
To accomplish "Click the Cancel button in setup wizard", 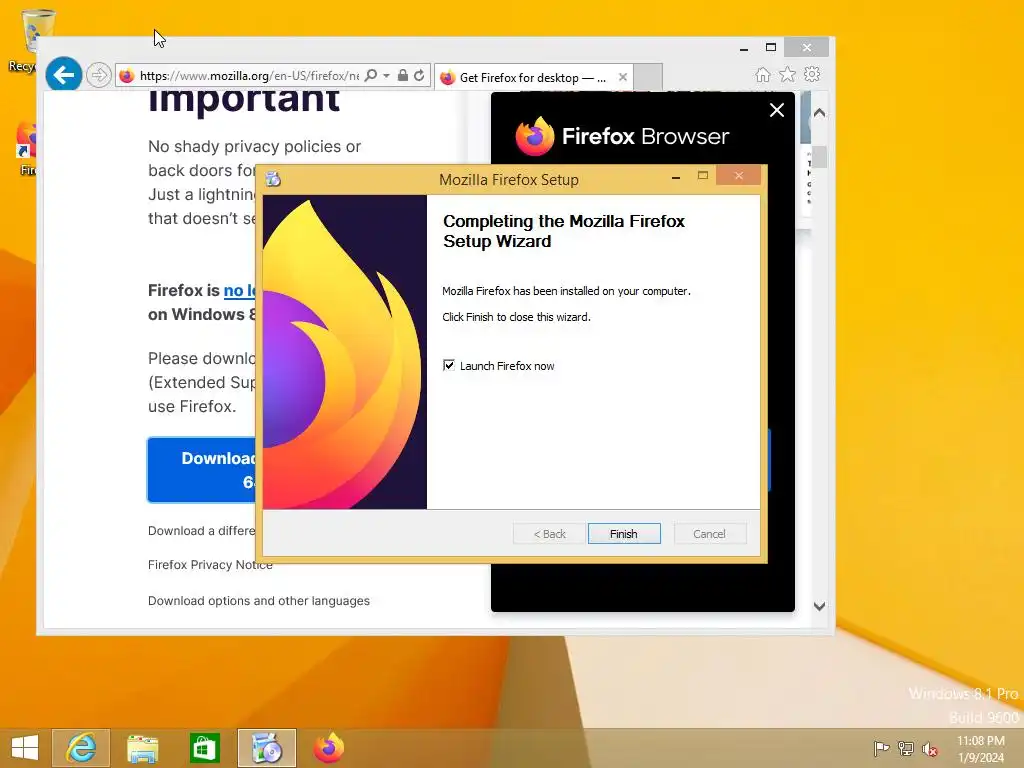I will [x=709, y=534].
